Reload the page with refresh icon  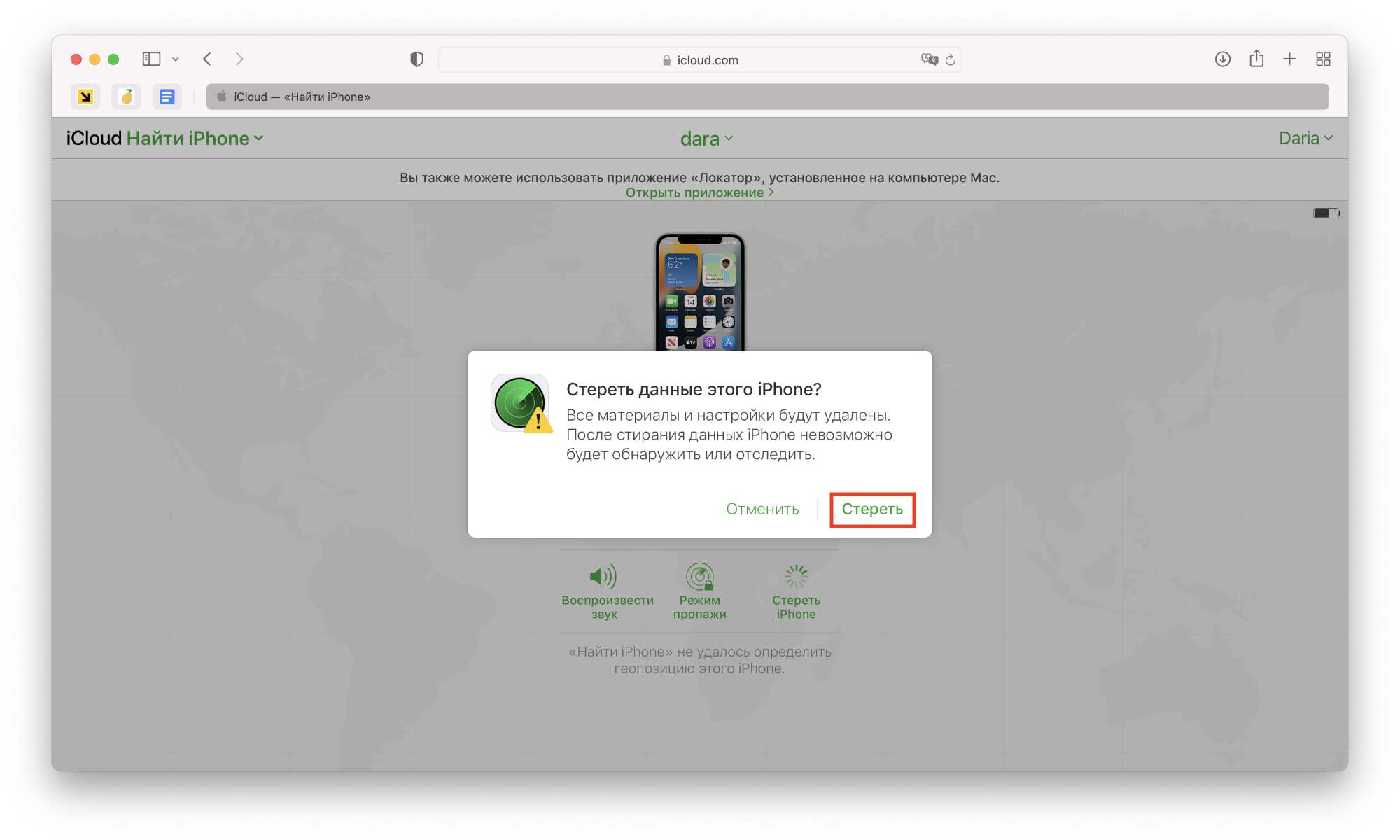click(951, 60)
